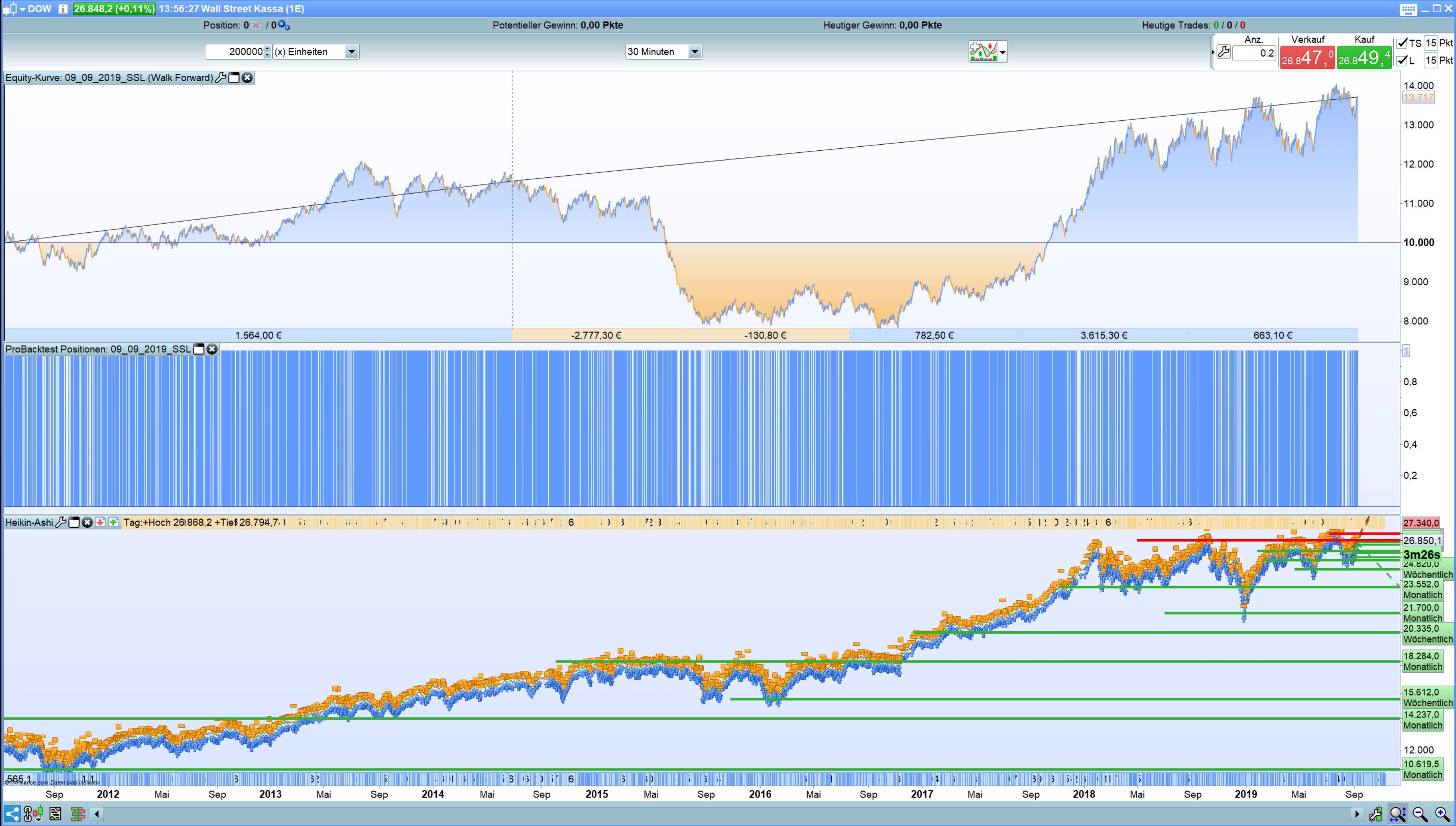Click the zoom in magnifier icon
This screenshot has width=1456, height=826.
pos(1442,813)
